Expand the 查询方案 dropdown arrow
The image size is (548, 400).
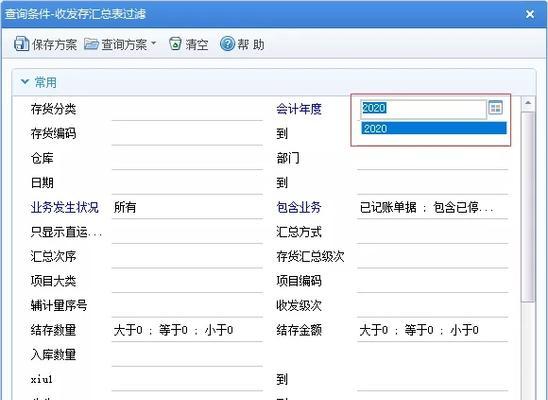tap(153, 44)
